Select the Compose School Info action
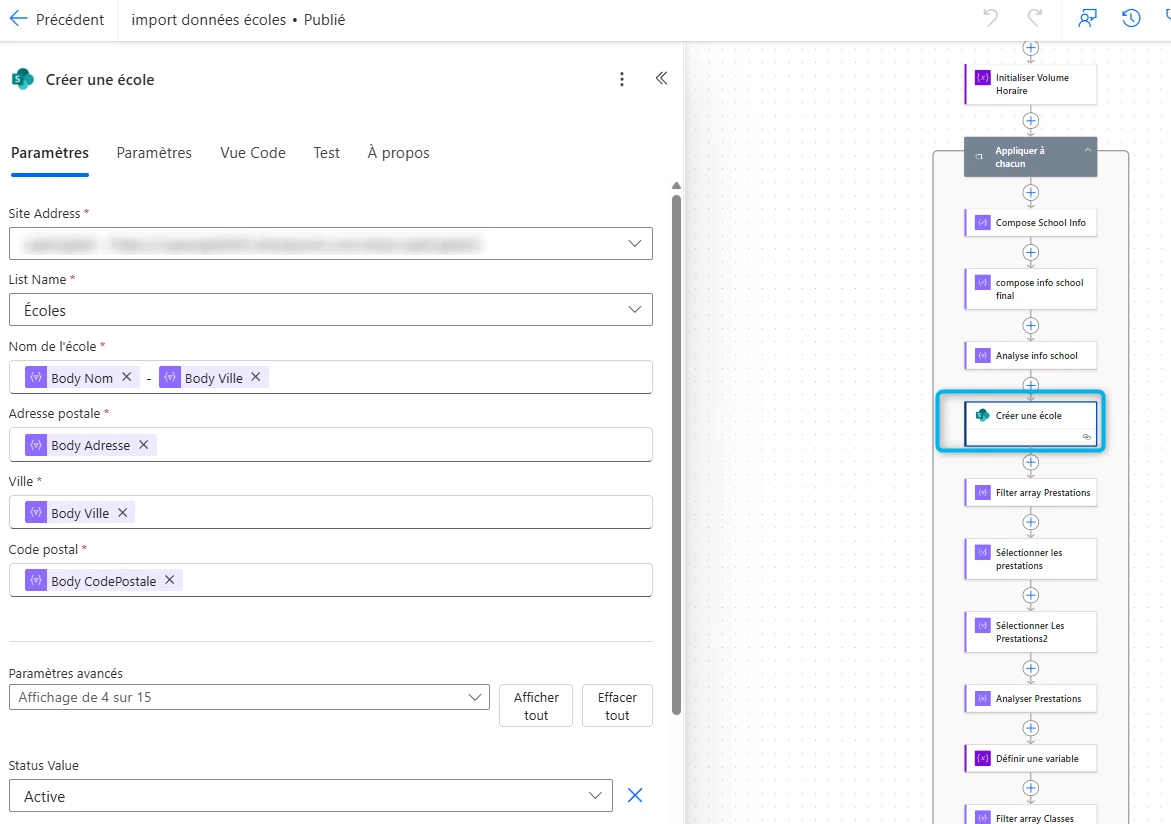This screenshot has height=824, width=1171. [x=1031, y=223]
